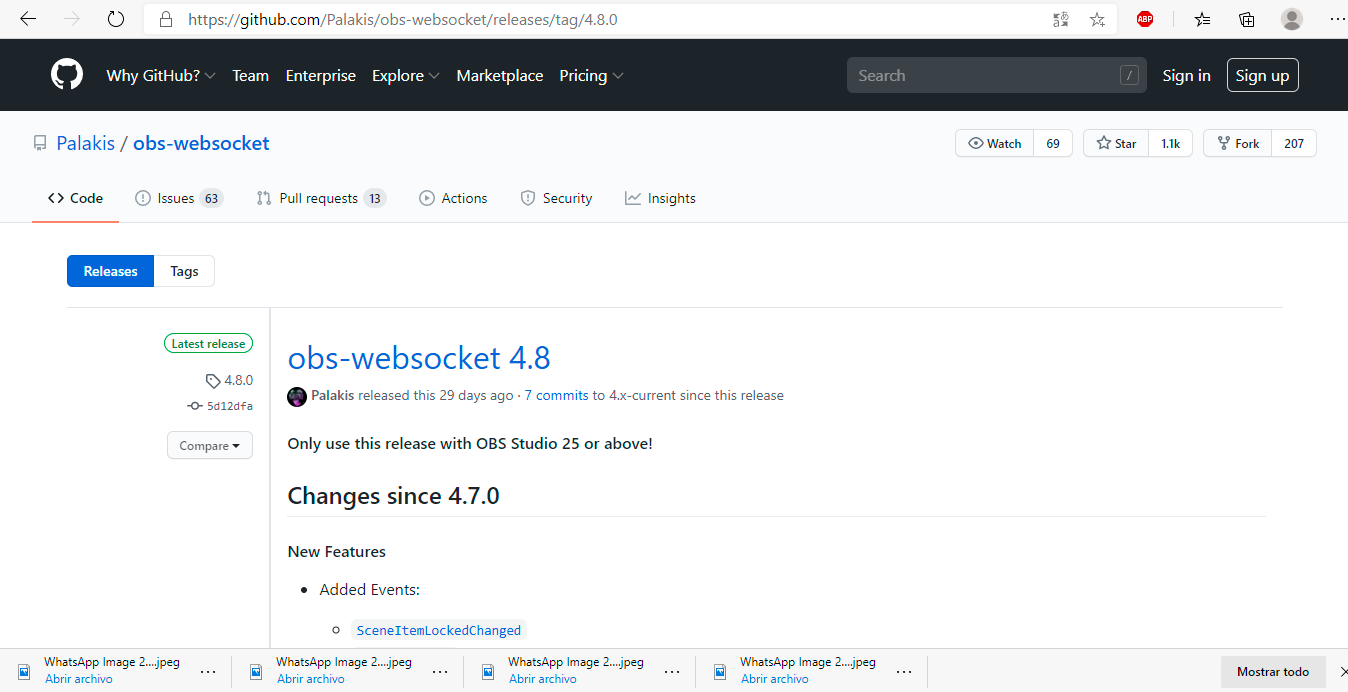Open the Pull requests tab
The height and width of the screenshot is (692, 1348).
tap(320, 198)
